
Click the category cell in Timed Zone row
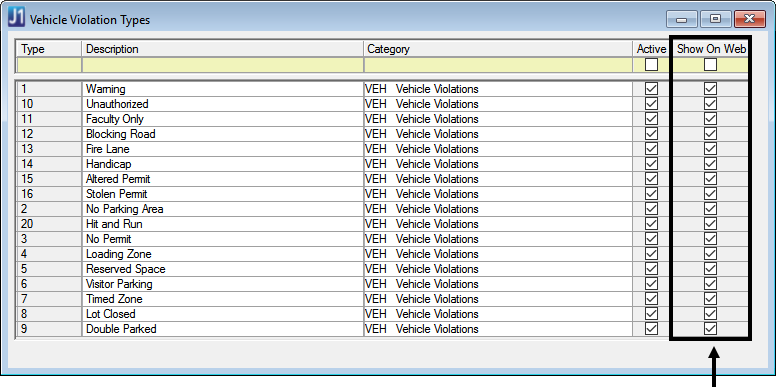[498, 299]
